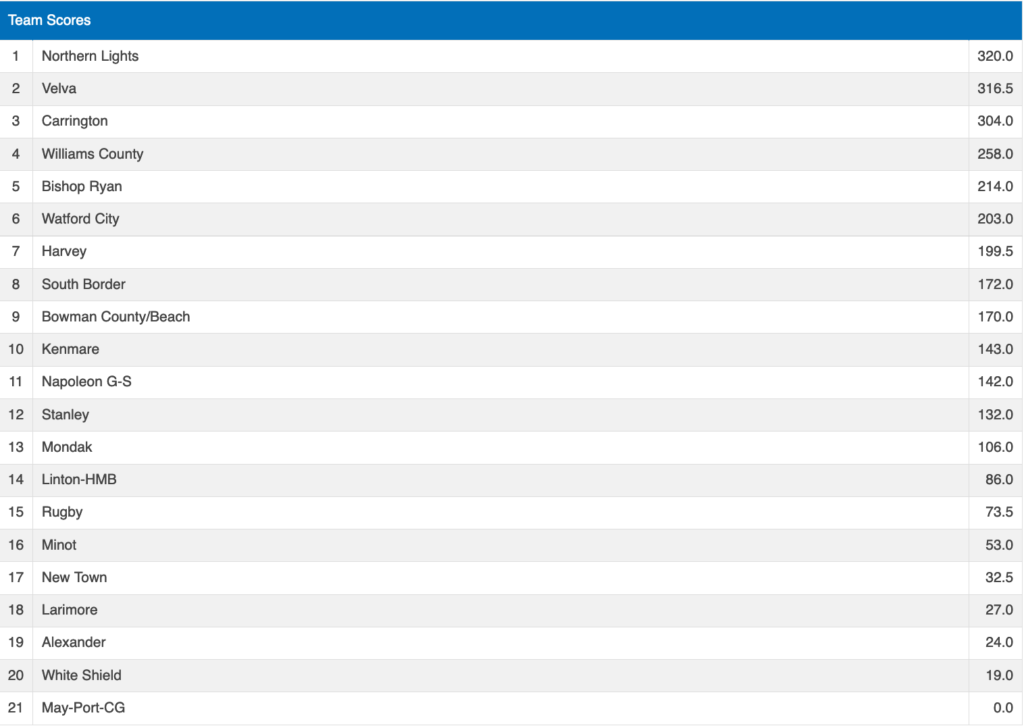The width and height of the screenshot is (1024, 728).
Task: Click rank number 15 beside Rugby
Action: tap(16, 512)
